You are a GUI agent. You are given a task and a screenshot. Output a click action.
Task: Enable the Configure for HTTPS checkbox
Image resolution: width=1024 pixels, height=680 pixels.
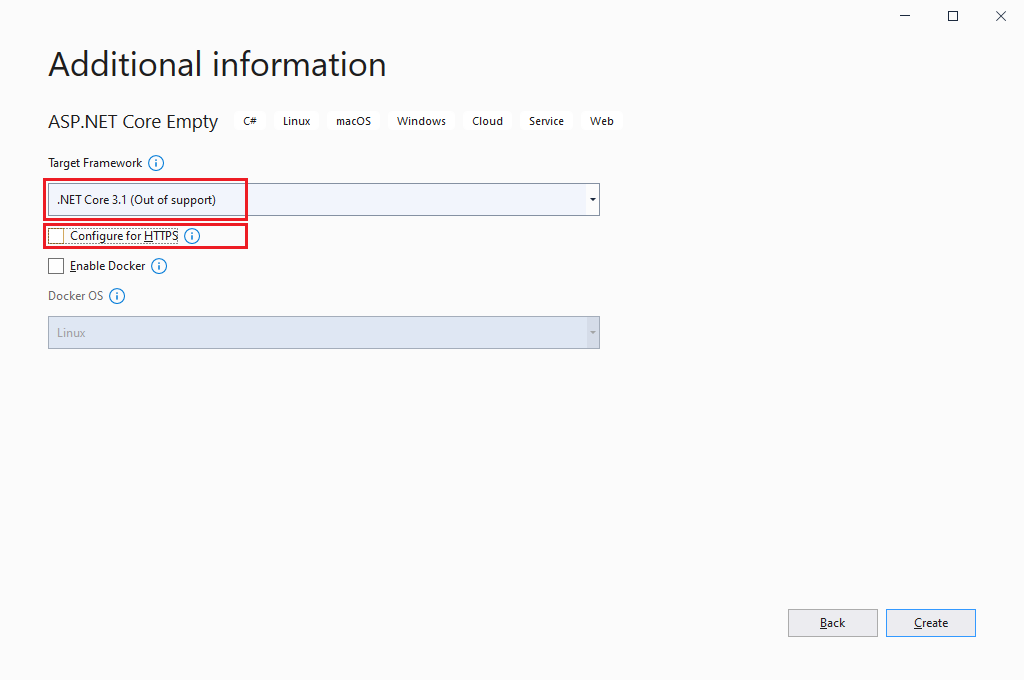click(56, 236)
